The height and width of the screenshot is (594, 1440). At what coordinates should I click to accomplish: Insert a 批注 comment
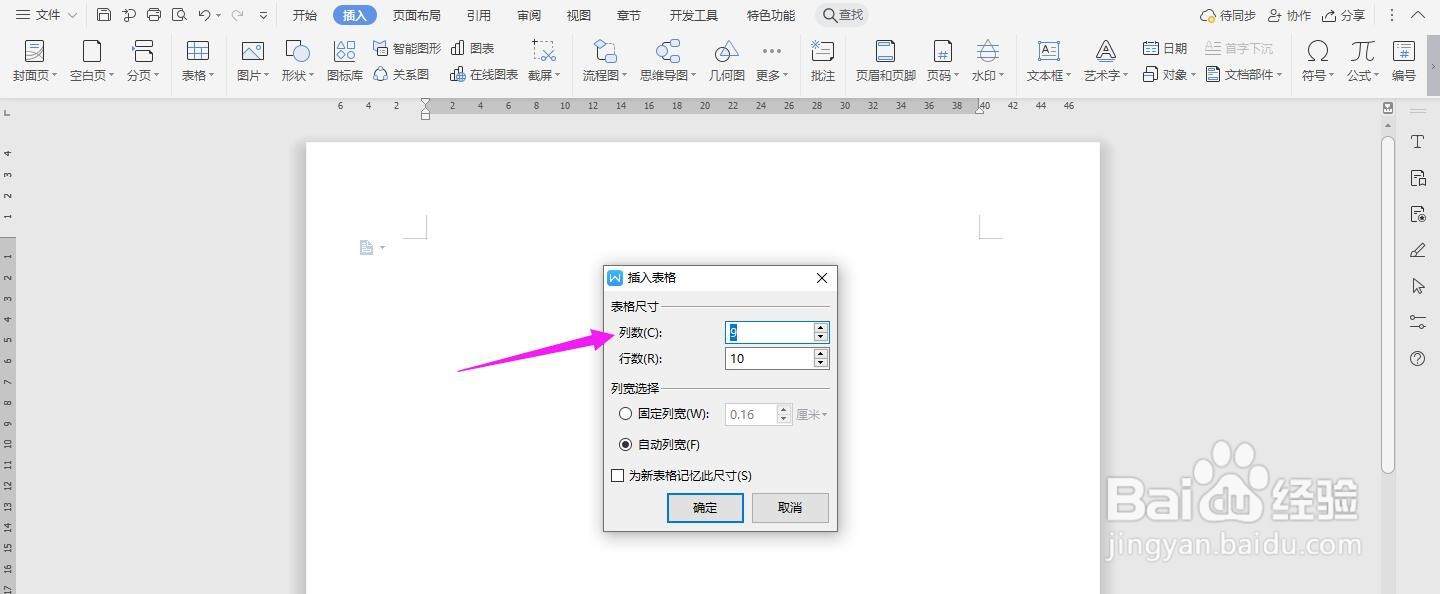click(x=822, y=60)
